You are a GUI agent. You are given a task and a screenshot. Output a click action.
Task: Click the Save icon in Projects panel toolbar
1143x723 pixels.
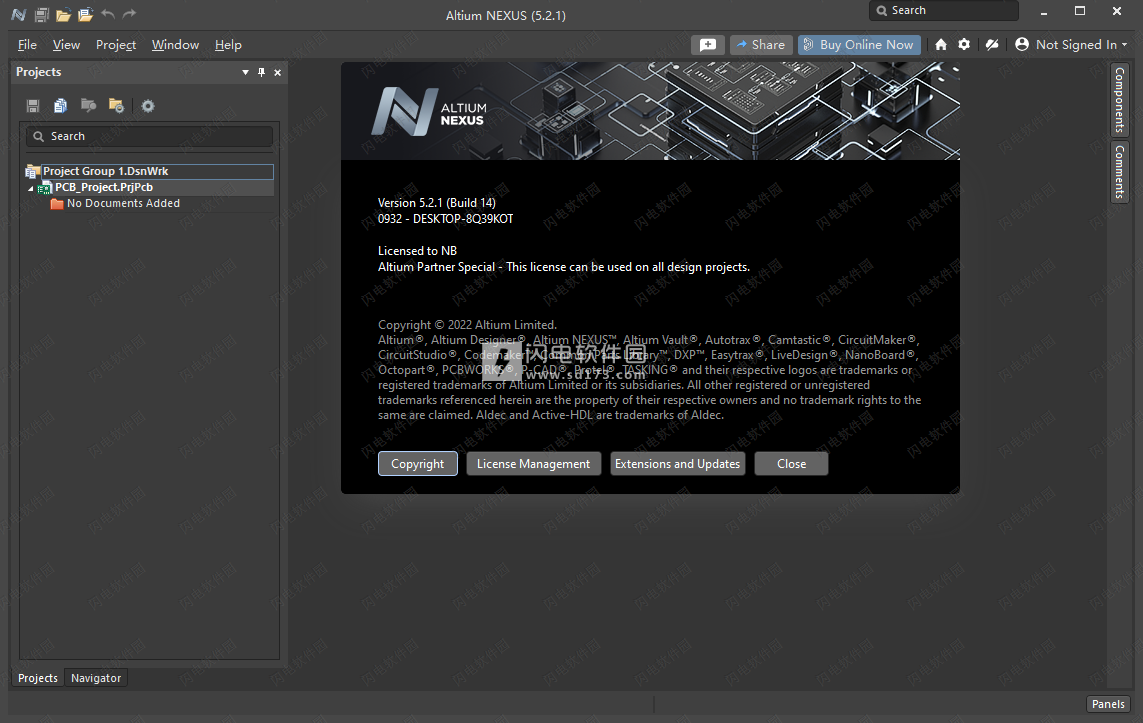(33, 106)
